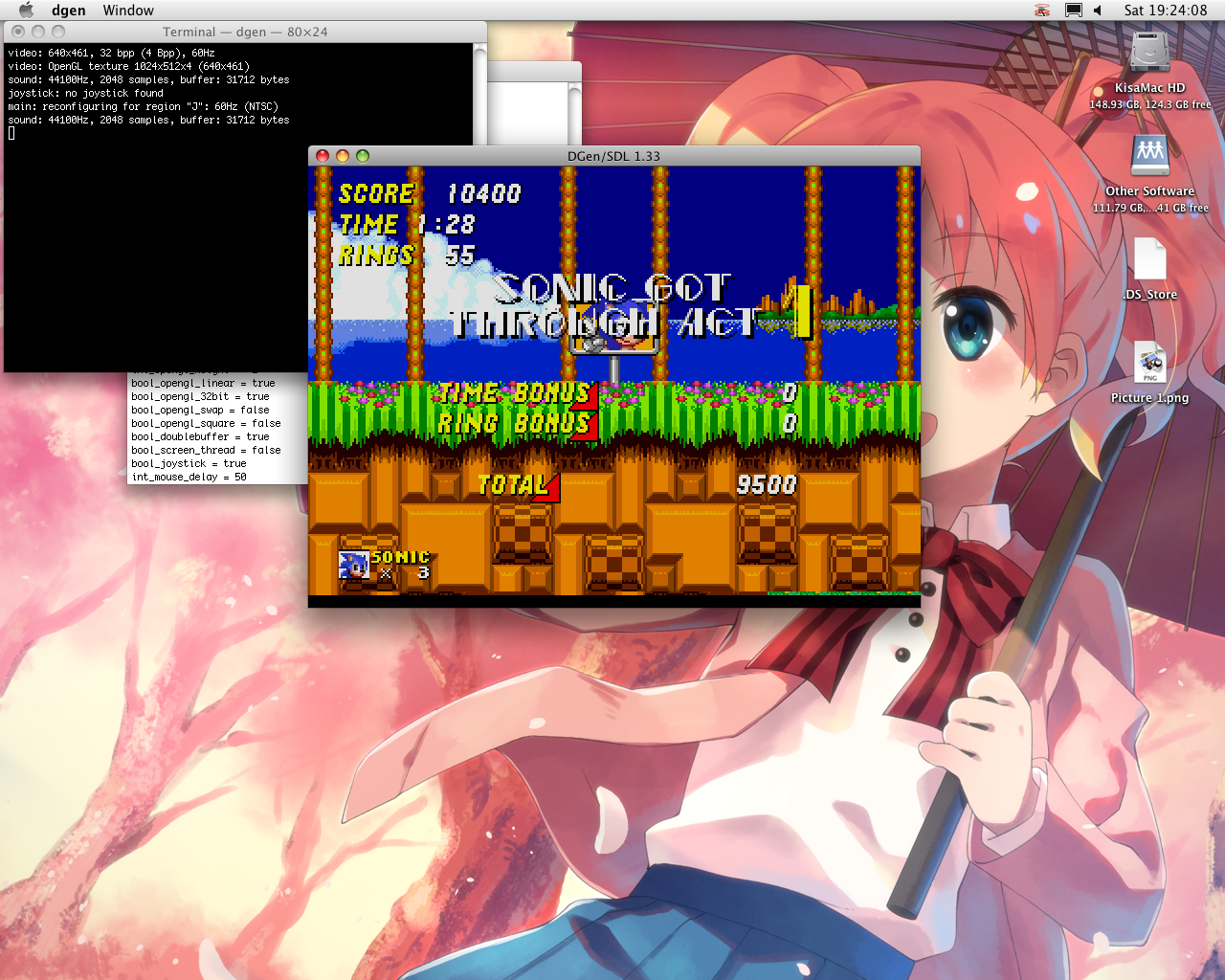Open the display menu bar icon
Viewport: 1225px width, 980px height.
point(1074,11)
